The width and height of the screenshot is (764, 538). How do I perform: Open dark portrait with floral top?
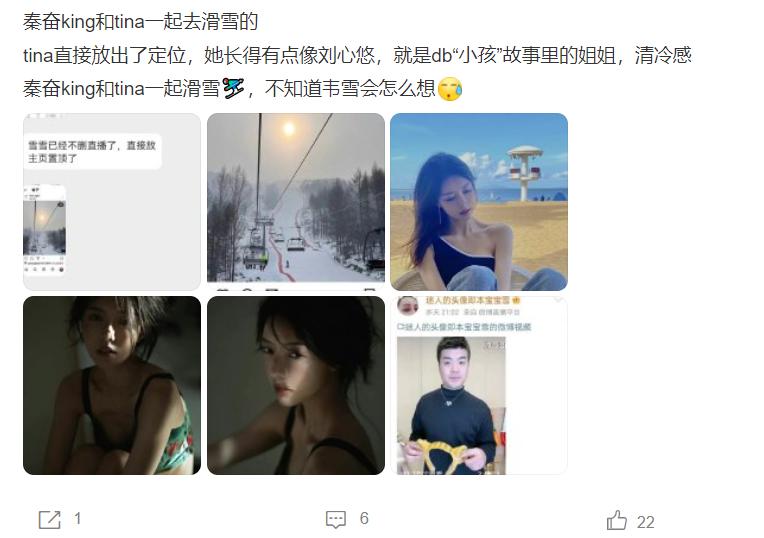coord(112,385)
